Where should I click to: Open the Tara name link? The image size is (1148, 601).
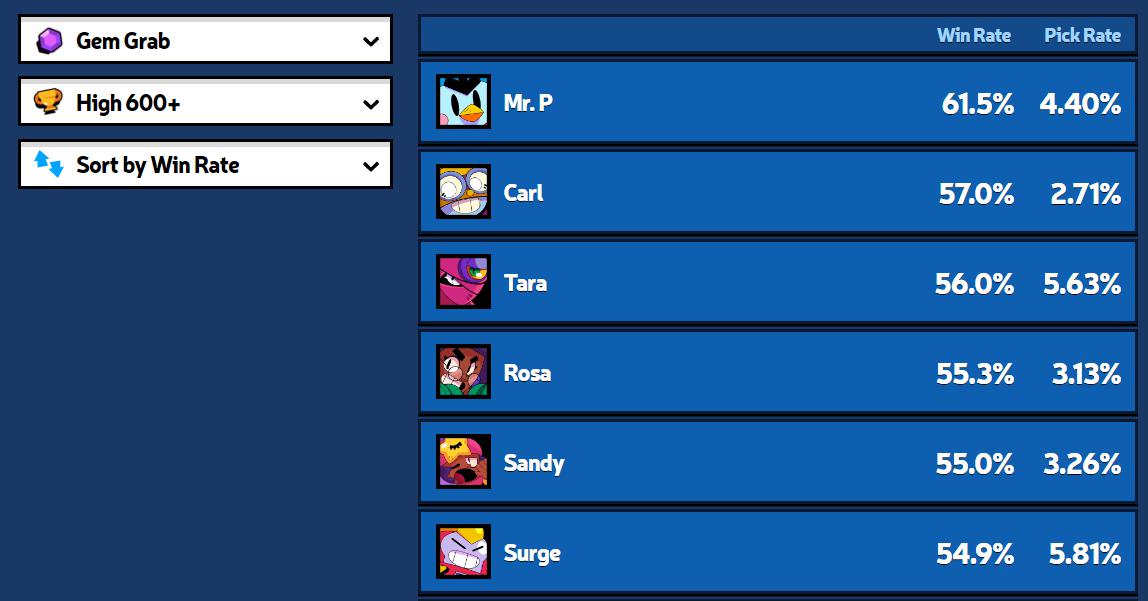coord(525,283)
